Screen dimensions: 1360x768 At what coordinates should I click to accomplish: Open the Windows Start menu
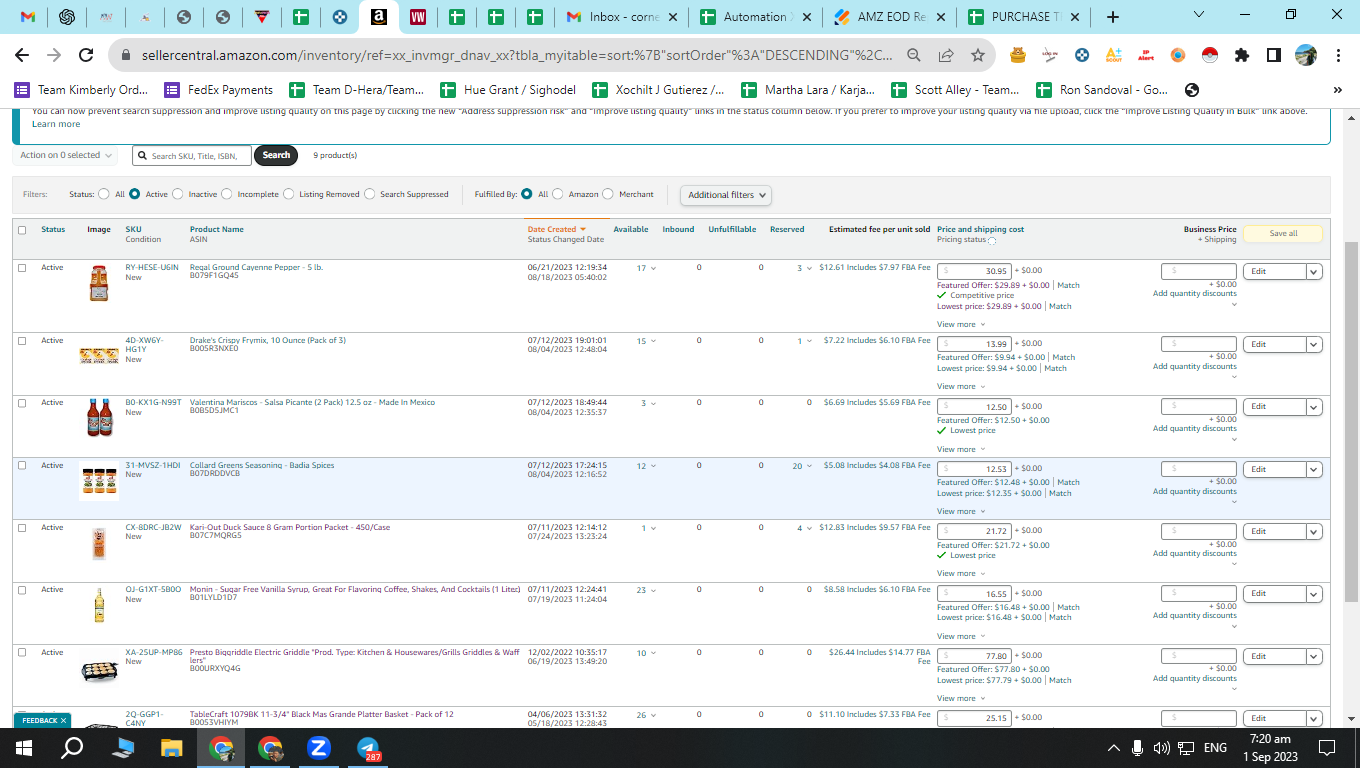point(24,747)
